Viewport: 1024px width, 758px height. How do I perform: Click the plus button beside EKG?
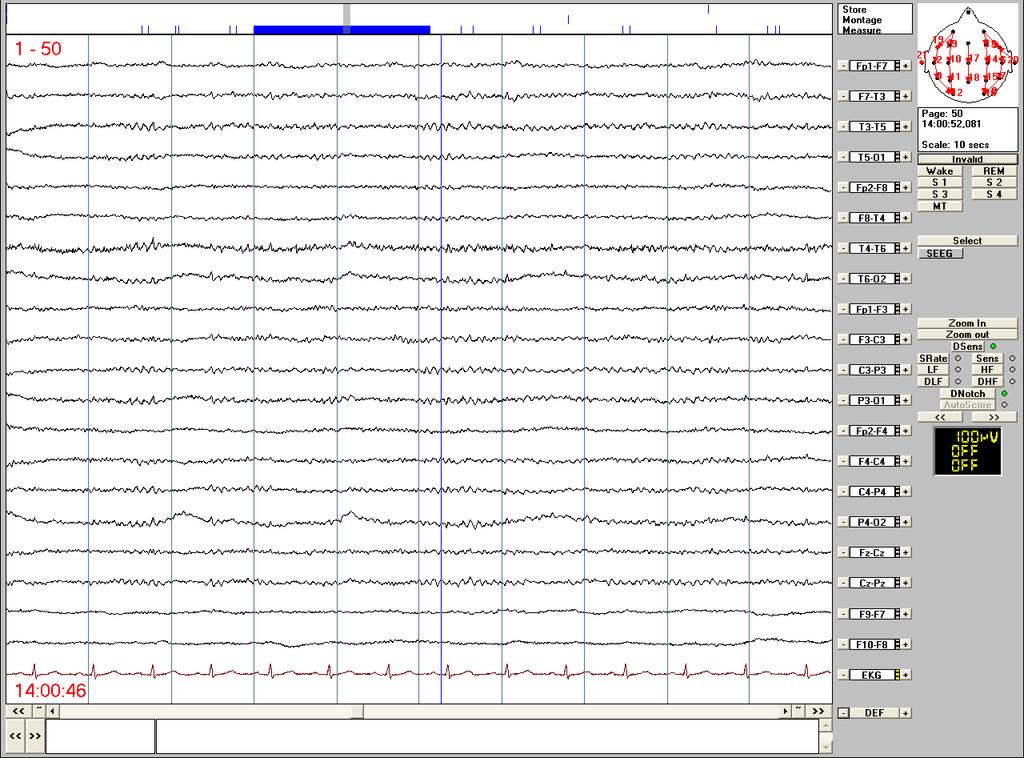click(906, 675)
